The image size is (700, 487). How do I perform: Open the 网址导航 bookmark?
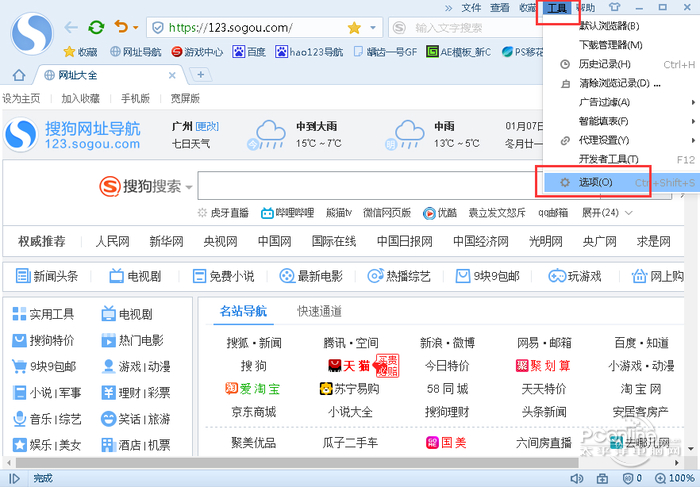(x=136, y=52)
